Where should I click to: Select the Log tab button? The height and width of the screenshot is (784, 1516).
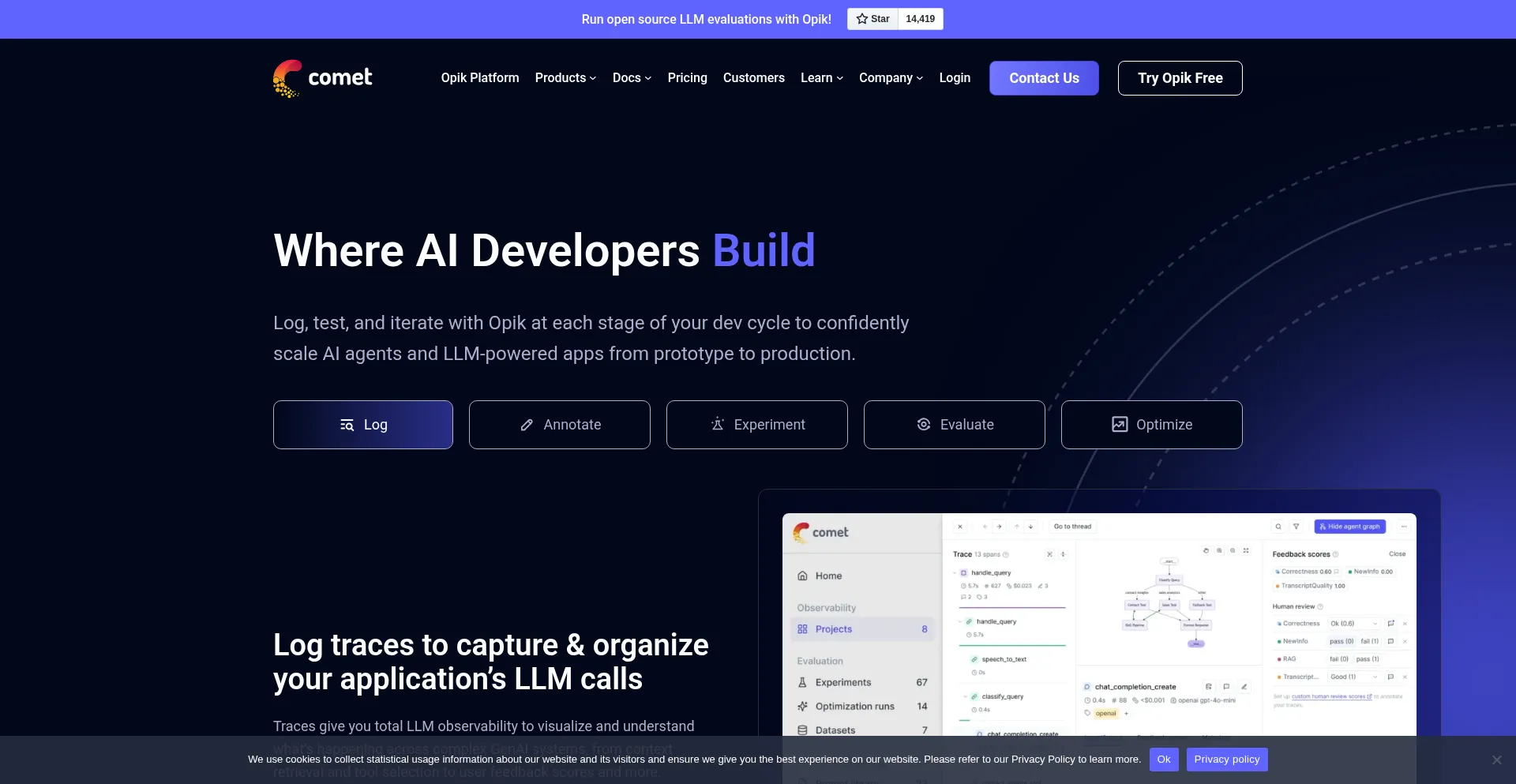tap(363, 425)
